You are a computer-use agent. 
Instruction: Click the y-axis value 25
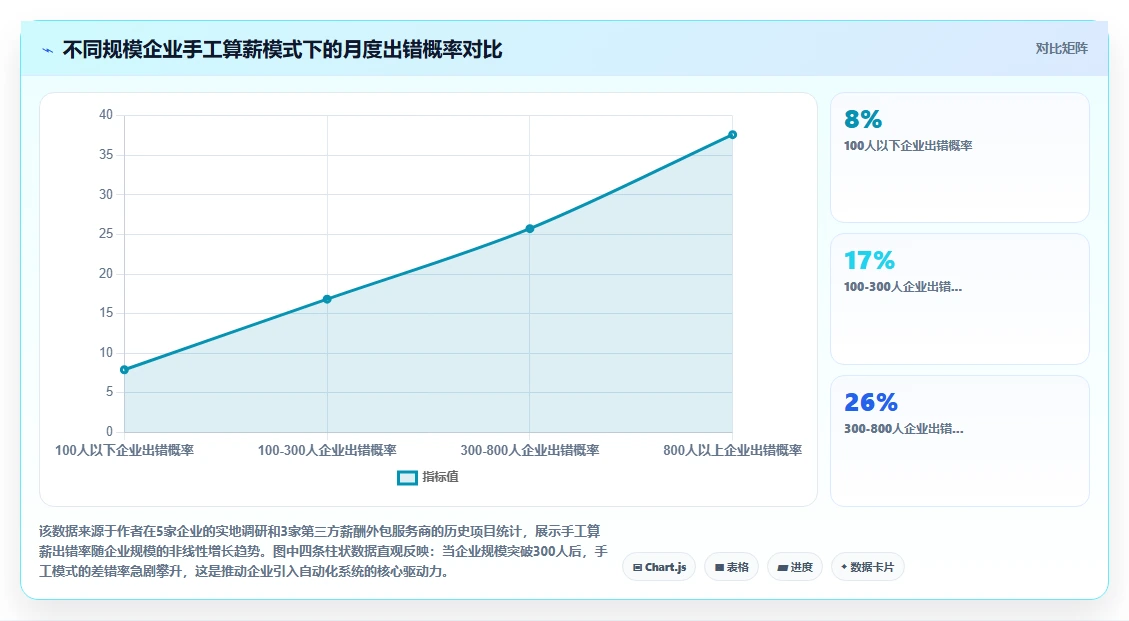tap(106, 233)
